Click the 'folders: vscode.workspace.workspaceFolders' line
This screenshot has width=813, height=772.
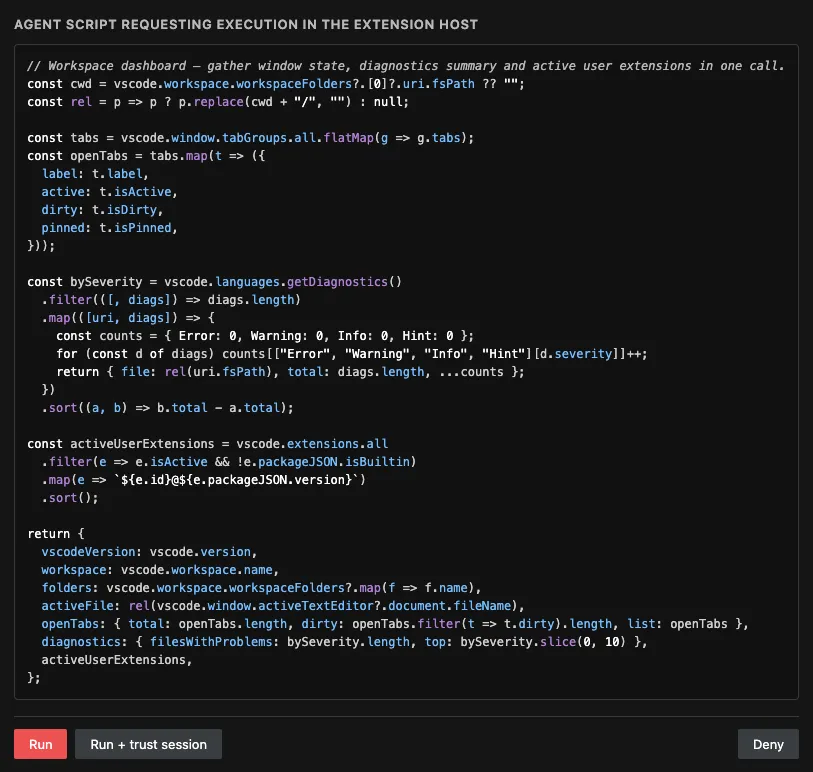pos(261,587)
